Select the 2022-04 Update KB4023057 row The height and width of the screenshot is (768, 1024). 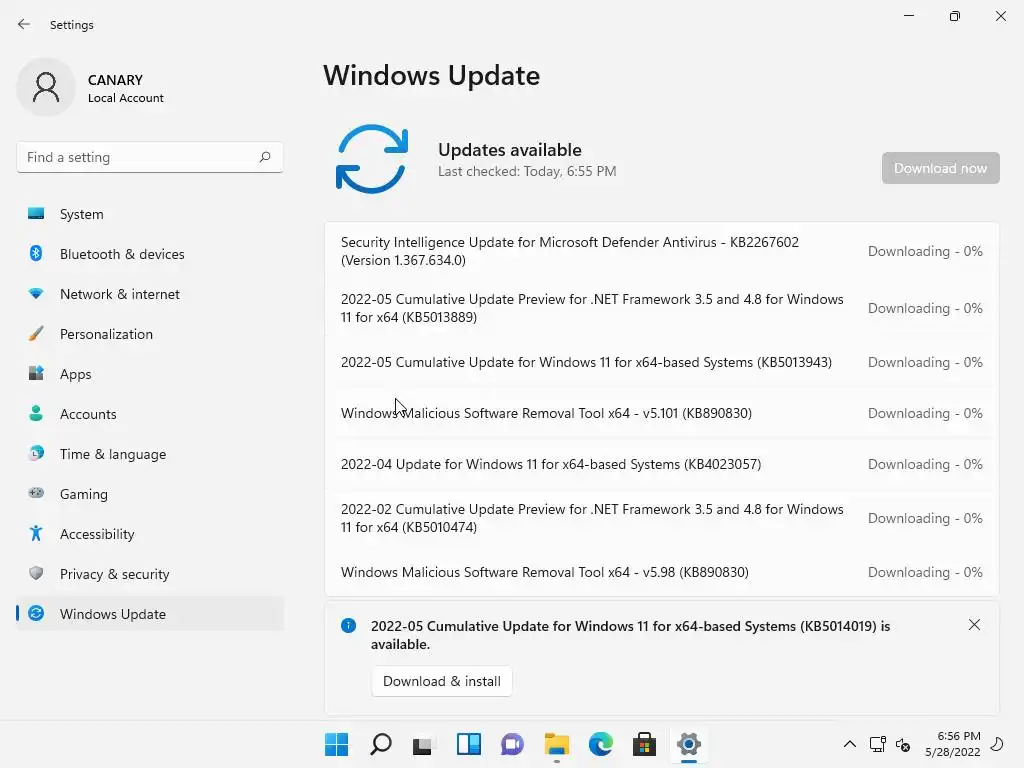tap(662, 464)
